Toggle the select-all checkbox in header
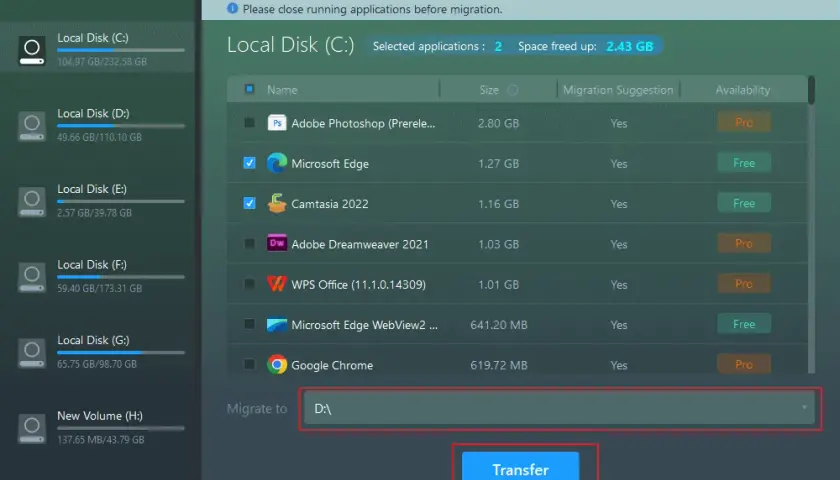Screen dimensions: 840x480 (249, 89)
